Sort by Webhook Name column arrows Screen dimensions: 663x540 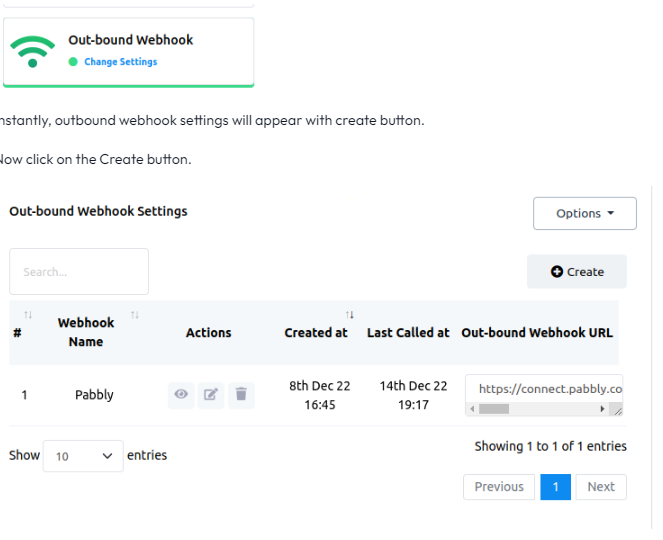[135, 315]
